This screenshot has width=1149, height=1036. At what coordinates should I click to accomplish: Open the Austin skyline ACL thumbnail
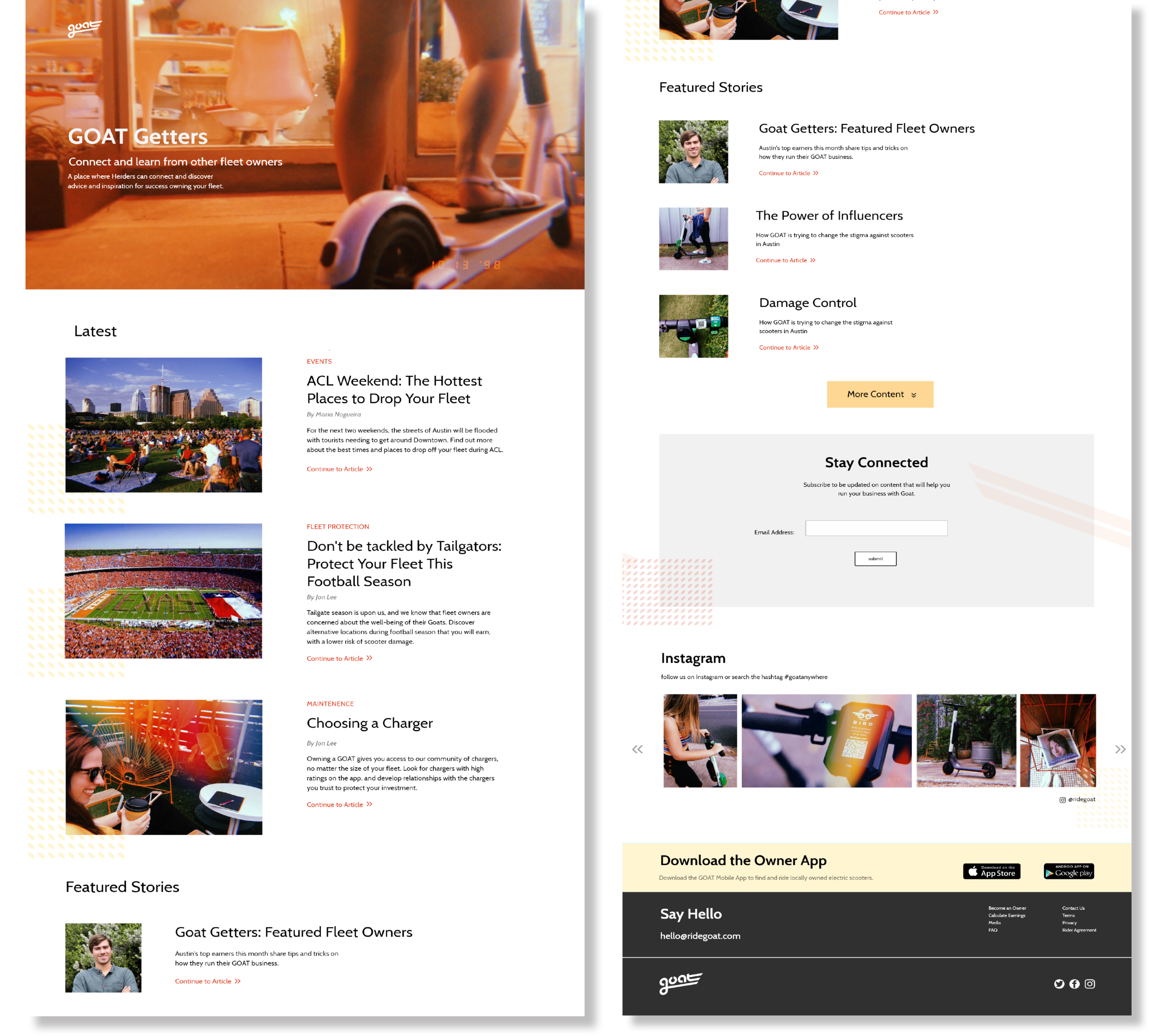(164, 425)
